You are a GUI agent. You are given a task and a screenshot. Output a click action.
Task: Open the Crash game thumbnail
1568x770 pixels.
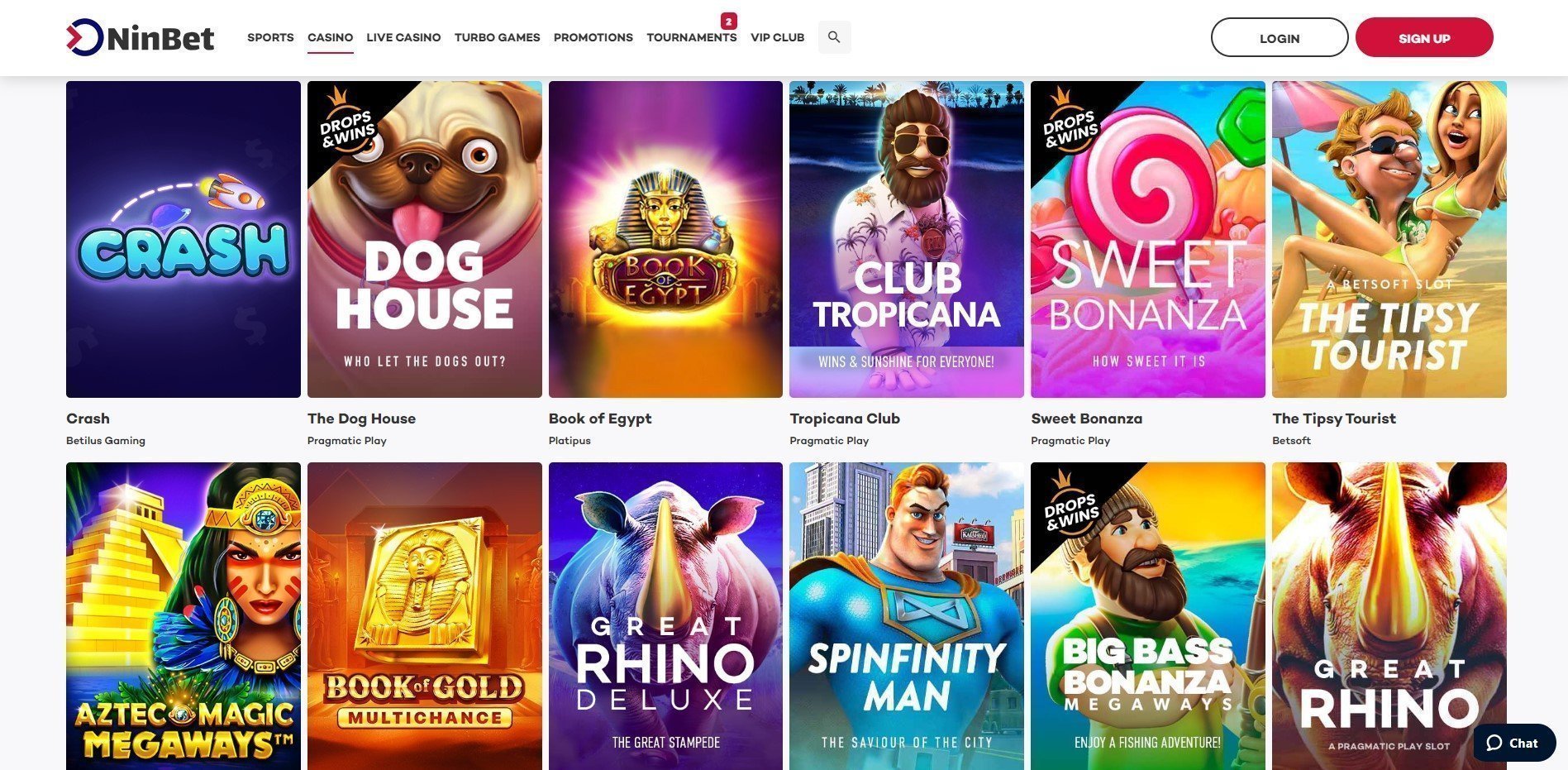click(183, 239)
